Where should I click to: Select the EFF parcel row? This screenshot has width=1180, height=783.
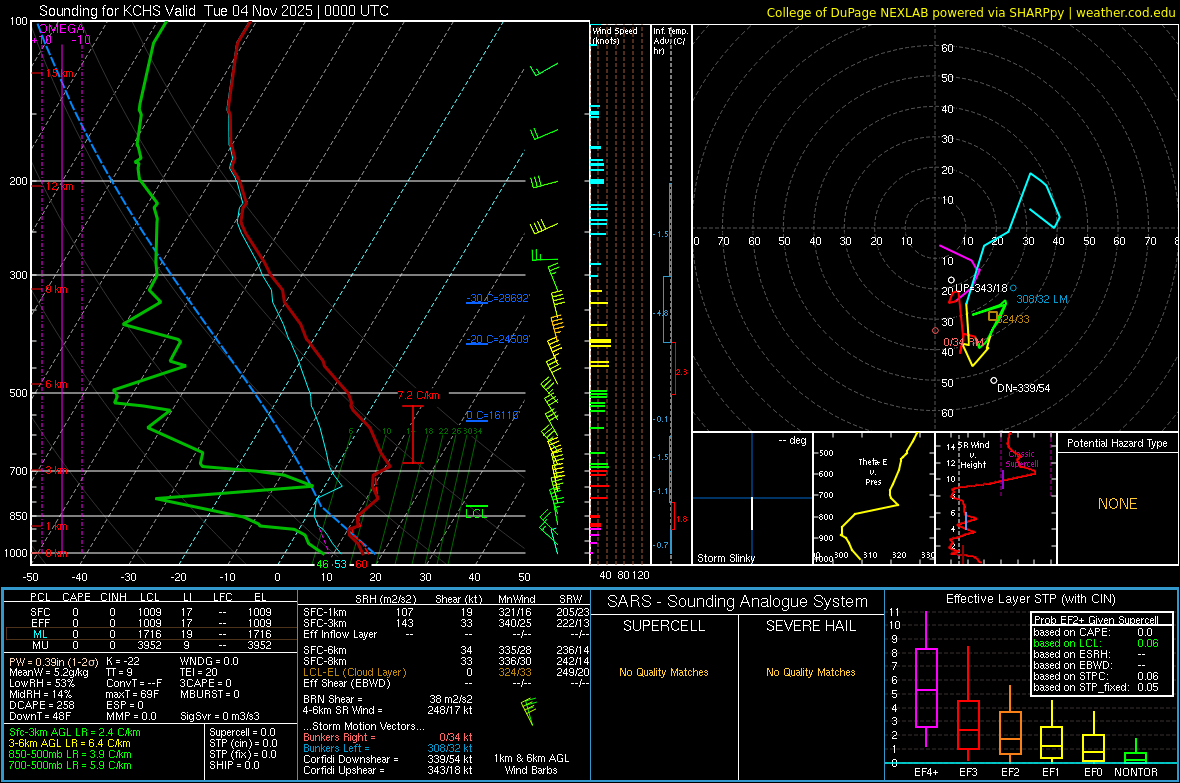[151, 623]
